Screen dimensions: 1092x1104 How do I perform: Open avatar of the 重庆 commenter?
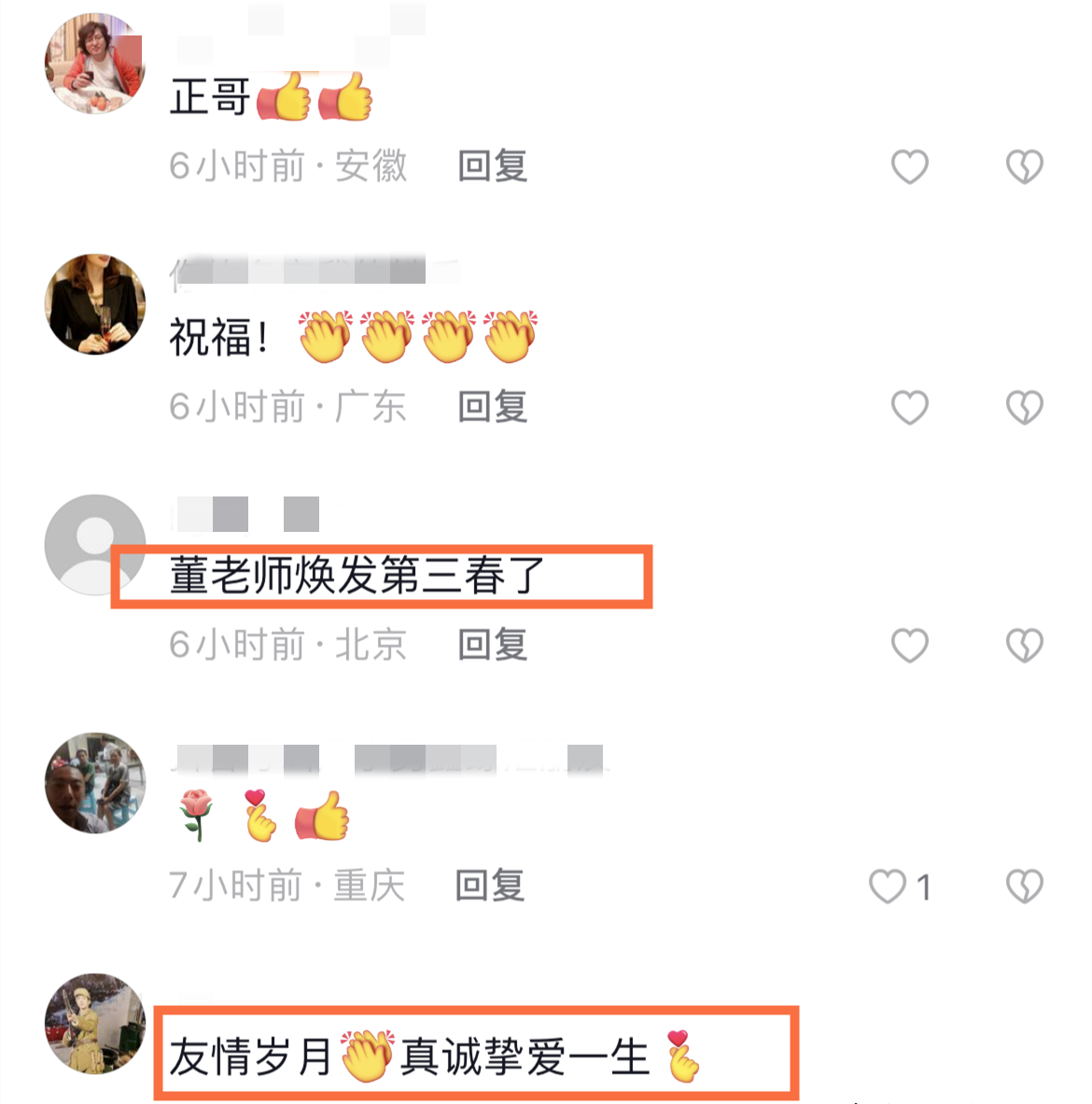(95, 783)
